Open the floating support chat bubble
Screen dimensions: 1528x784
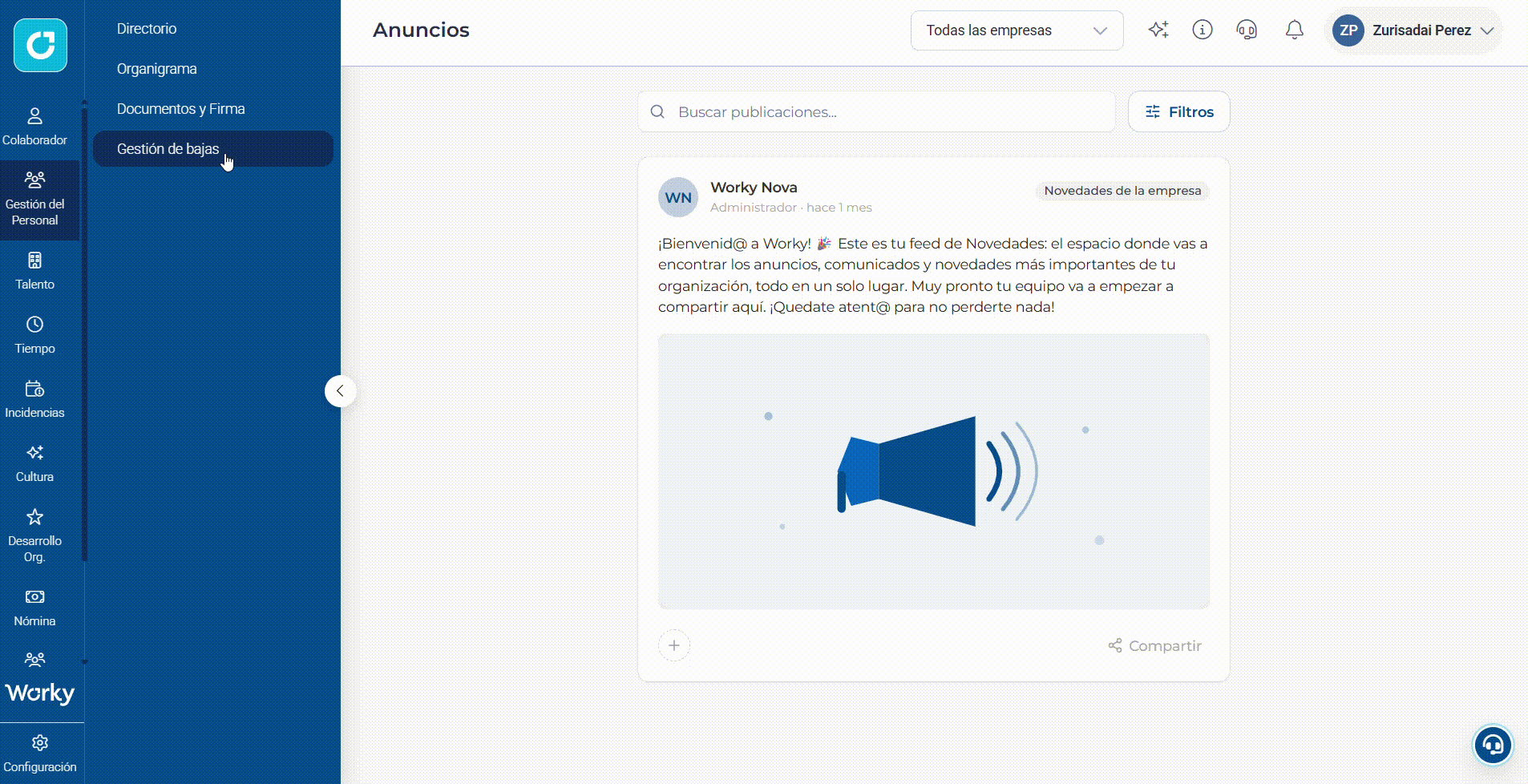pyautogui.click(x=1493, y=745)
